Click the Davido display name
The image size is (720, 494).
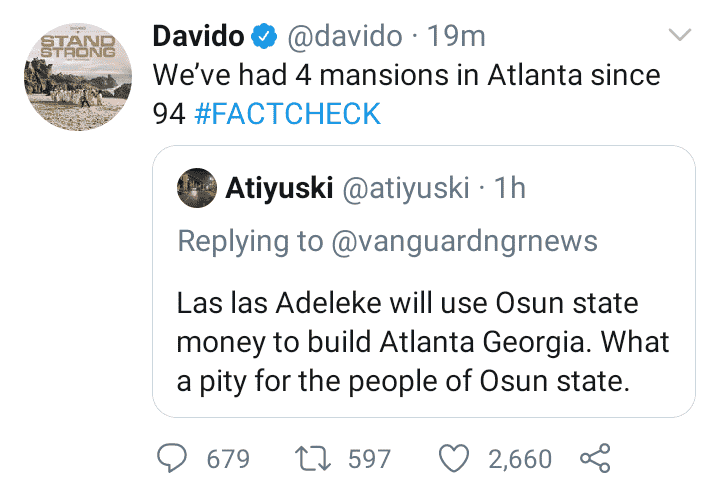[x=198, y=38]
